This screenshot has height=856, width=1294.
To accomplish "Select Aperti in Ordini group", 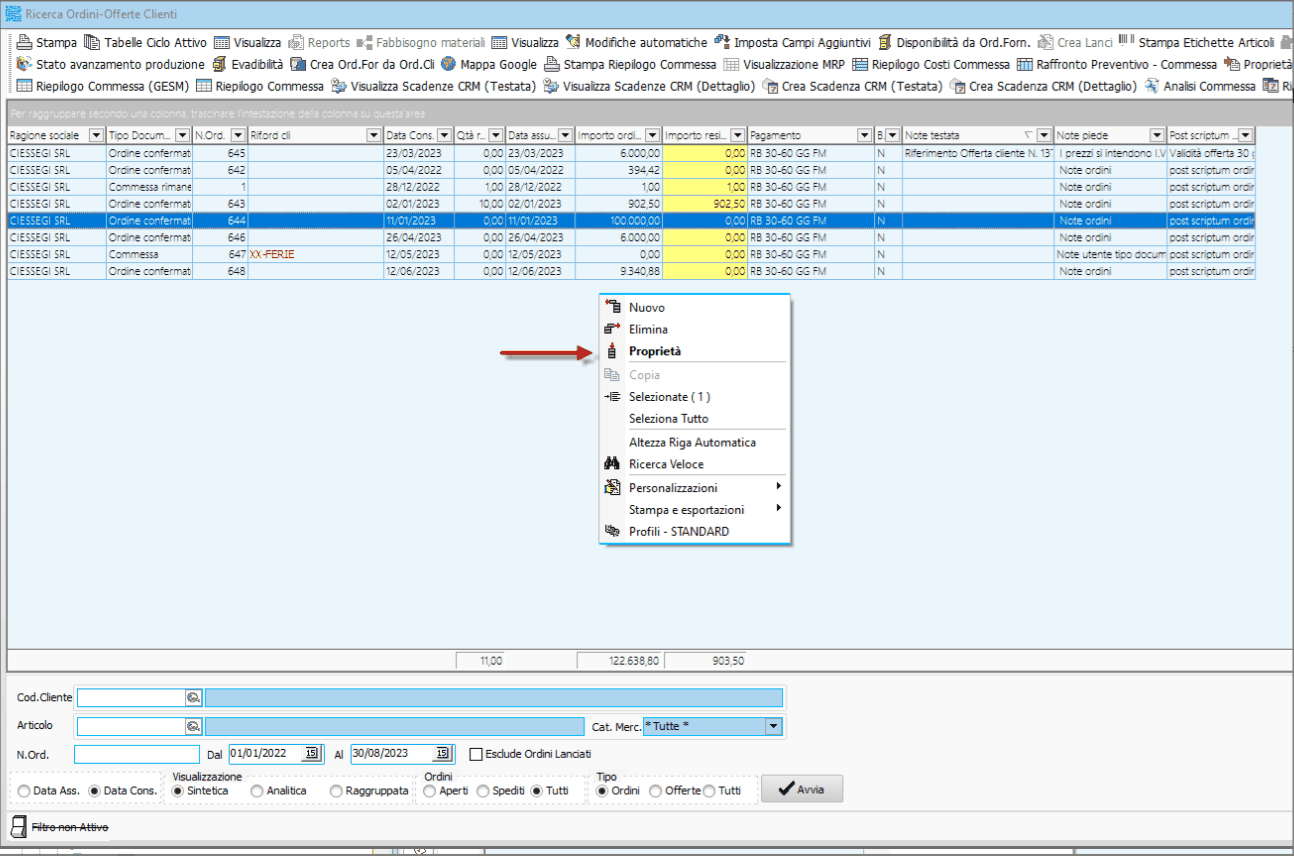I will pos(430,790).
